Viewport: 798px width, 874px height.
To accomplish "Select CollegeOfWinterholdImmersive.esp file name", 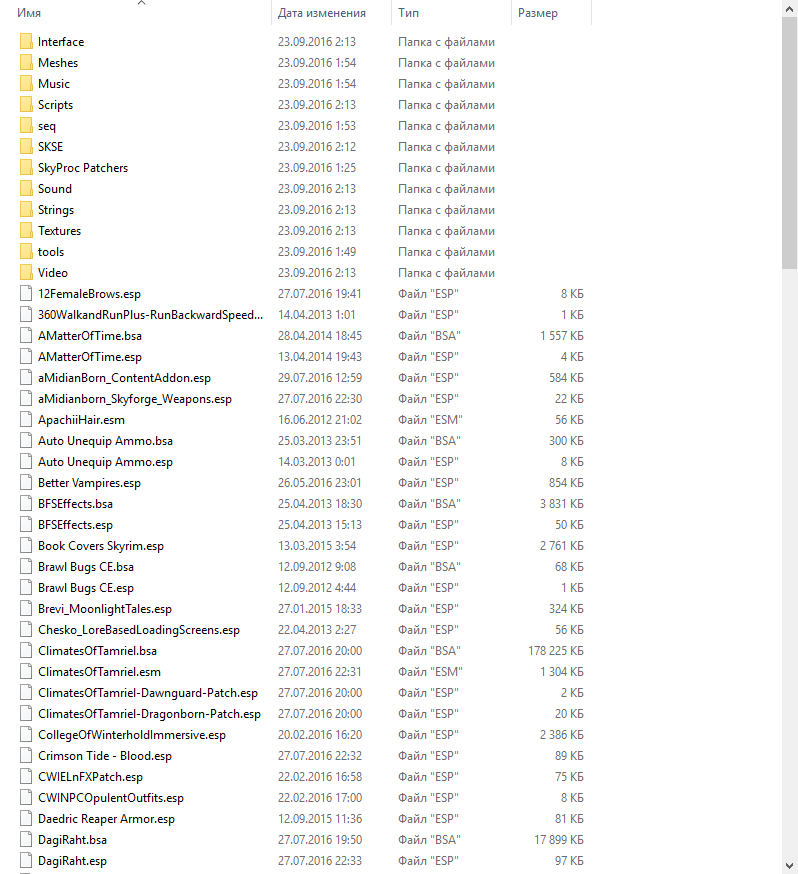I will tap(132, 735).
